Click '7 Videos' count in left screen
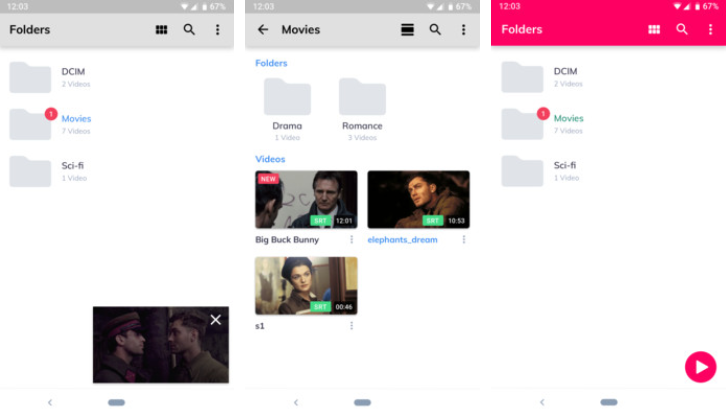 76,131
